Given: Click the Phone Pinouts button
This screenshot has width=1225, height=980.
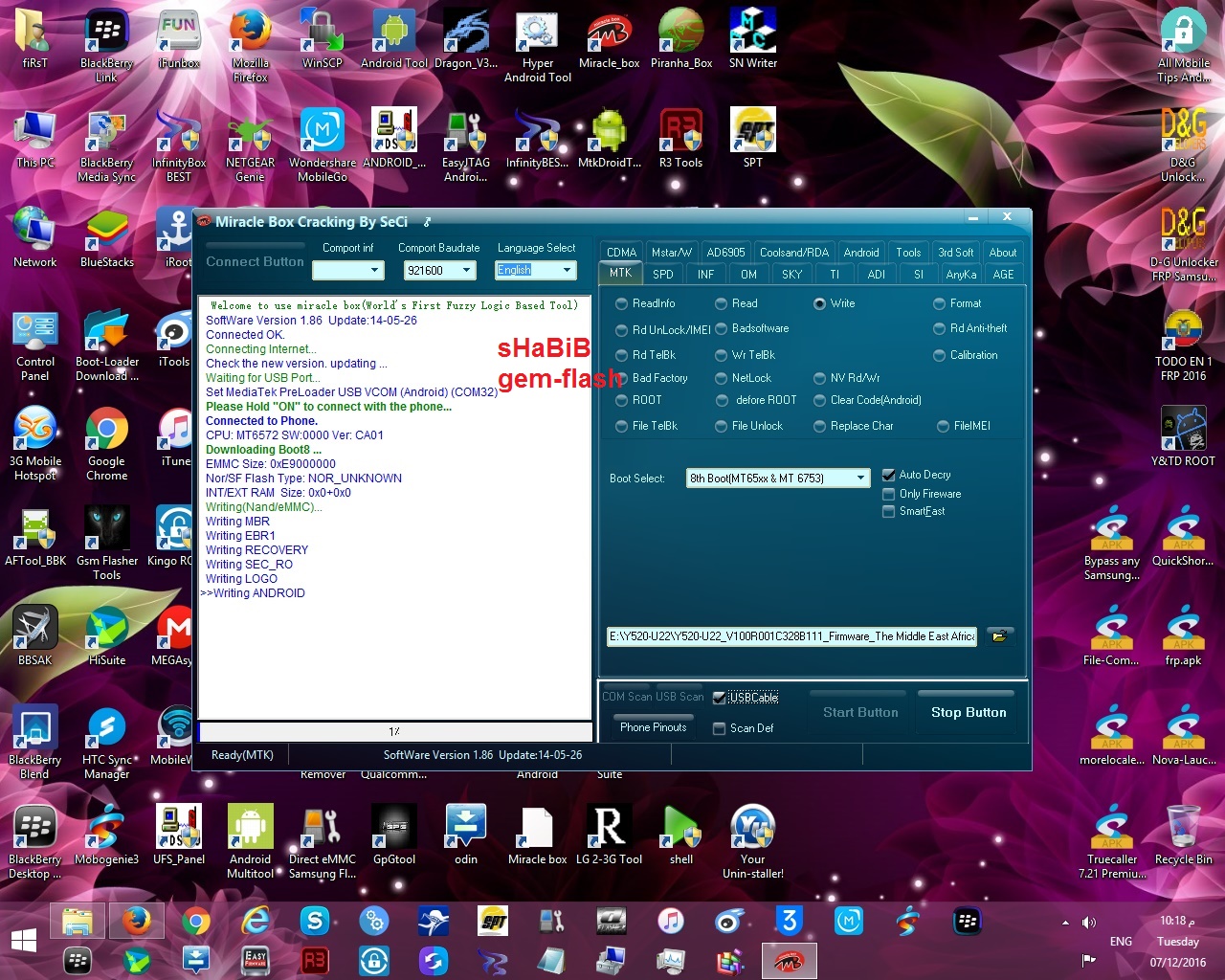Looking at the screenshot, I should click(653, 727).
